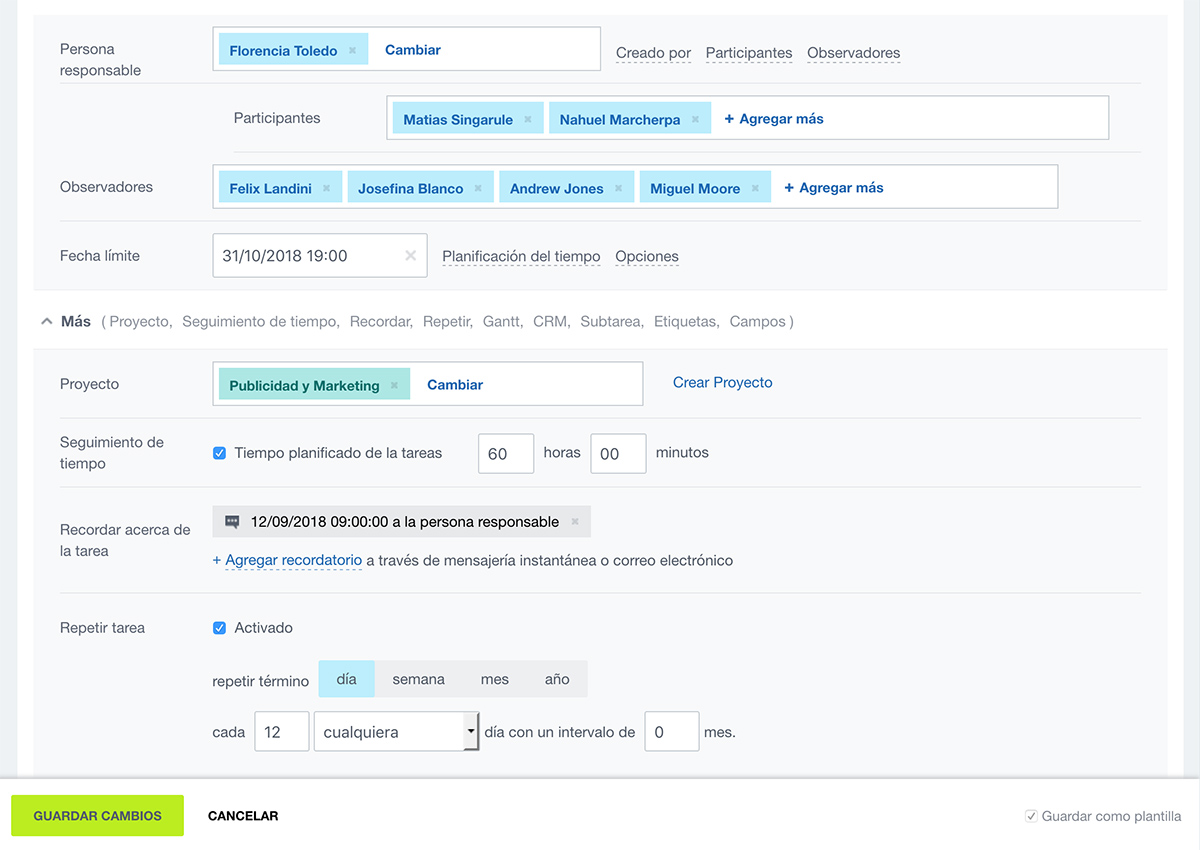The image size is (1200, 850).
Task: Select mes as repeat term
Action: pos(494,679)
